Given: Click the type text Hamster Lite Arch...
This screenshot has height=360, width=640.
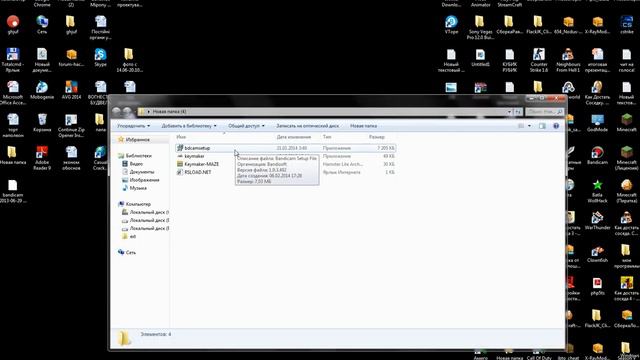Looking at the screenshot, I should click(342, 164).
